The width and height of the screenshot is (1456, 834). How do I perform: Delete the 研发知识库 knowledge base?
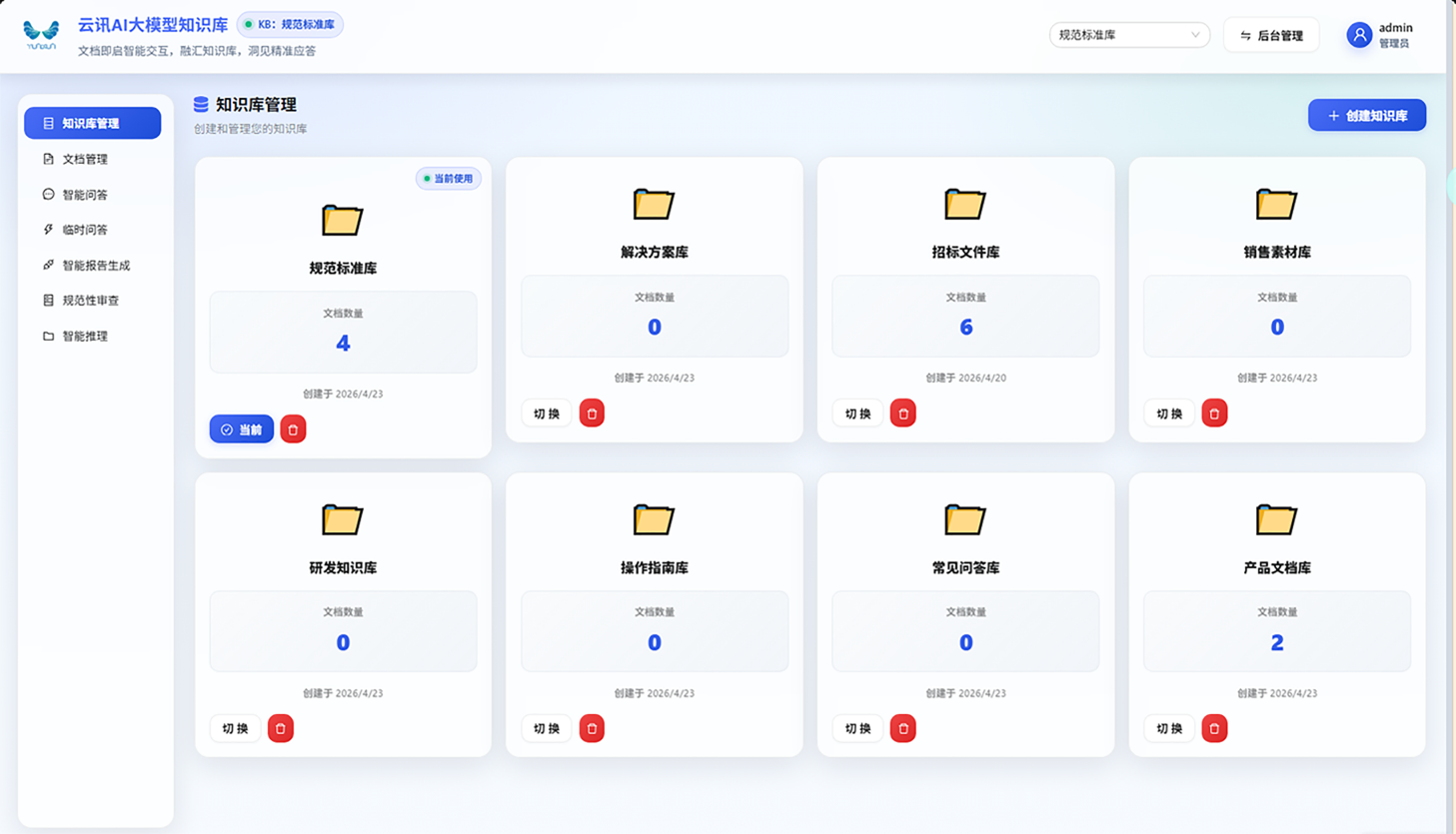pyautogui.click(x=281, y=728)
